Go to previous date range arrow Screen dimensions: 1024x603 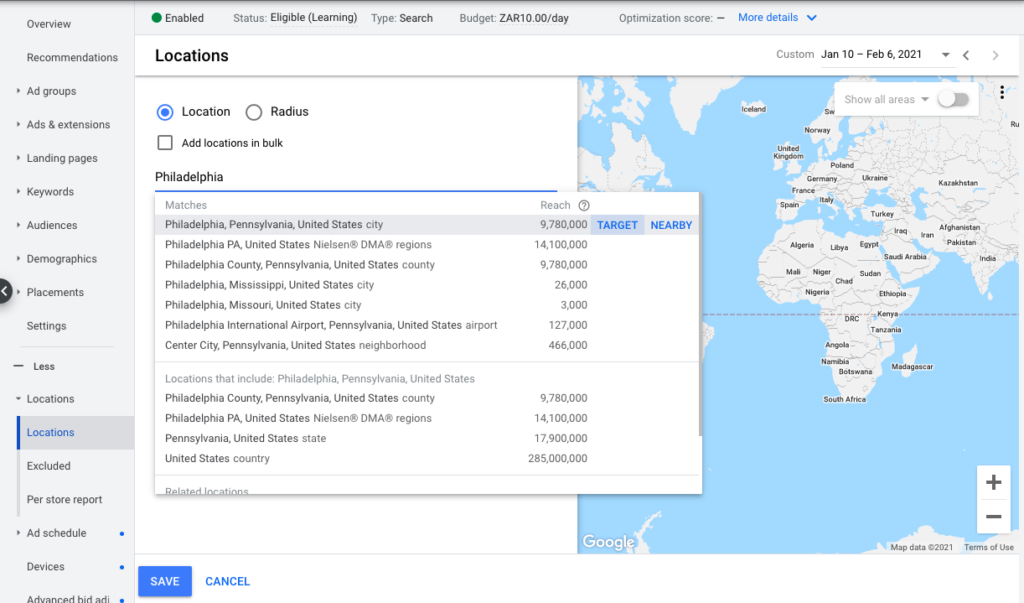coord(966,56)
